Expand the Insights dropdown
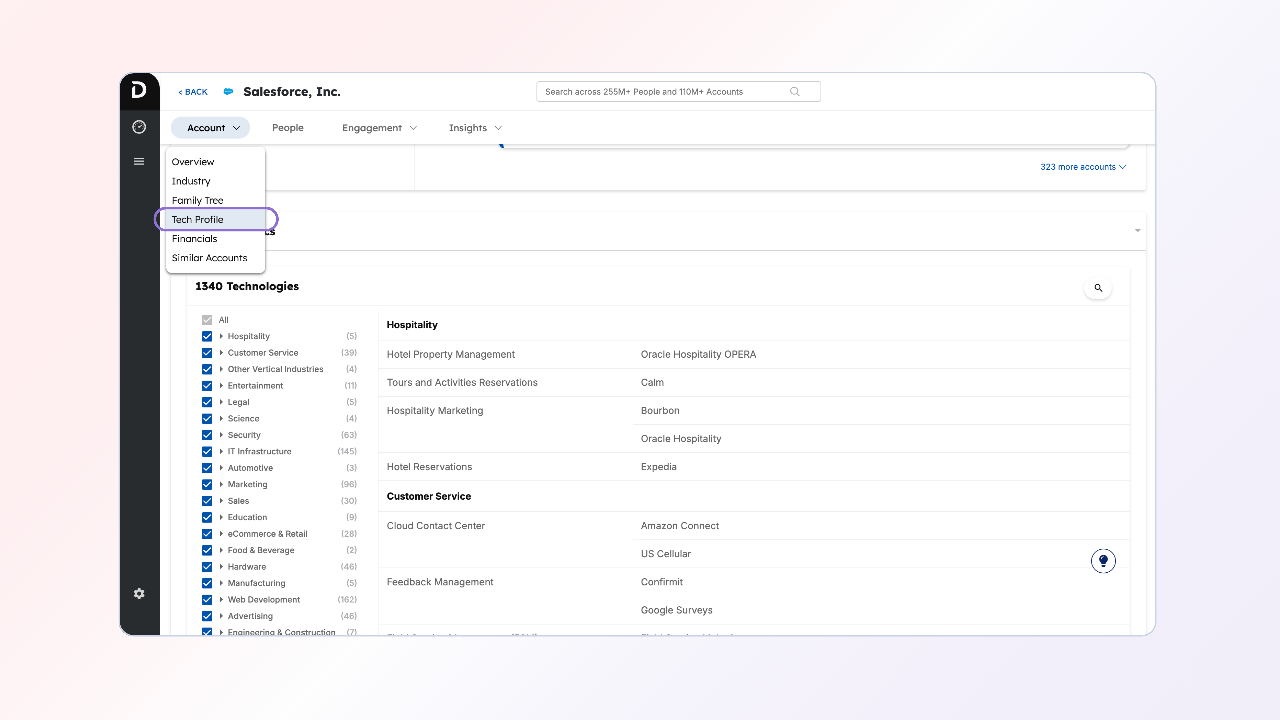The image size is (1280, 720). (x=475, y=128)
